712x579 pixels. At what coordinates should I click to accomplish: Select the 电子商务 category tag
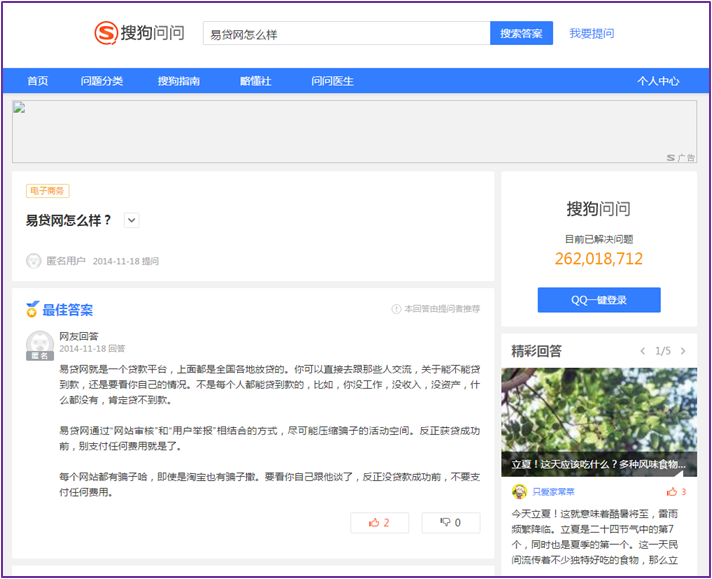tap(47, 191)
